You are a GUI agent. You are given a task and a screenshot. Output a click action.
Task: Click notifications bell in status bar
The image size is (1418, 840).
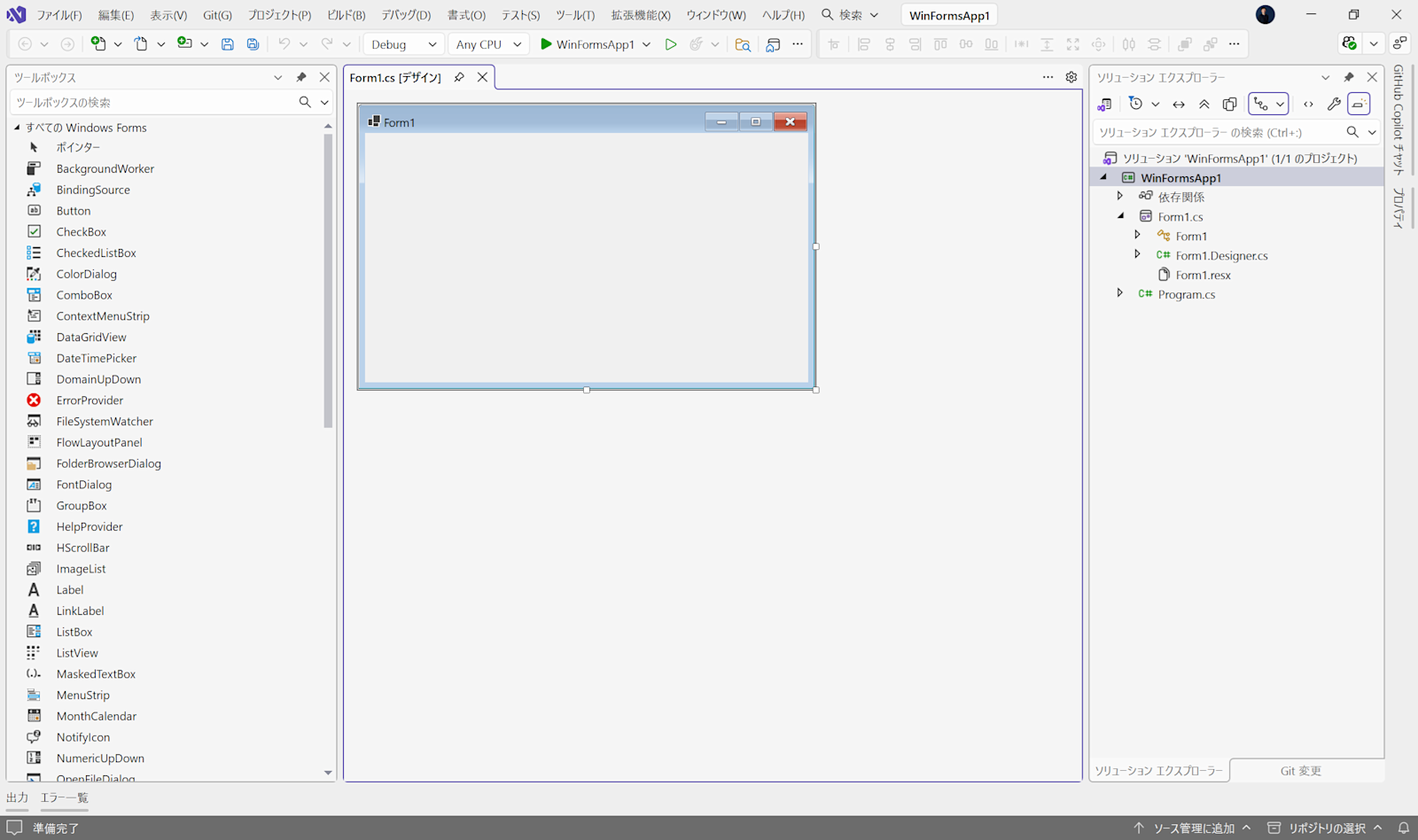[1404, 828]
